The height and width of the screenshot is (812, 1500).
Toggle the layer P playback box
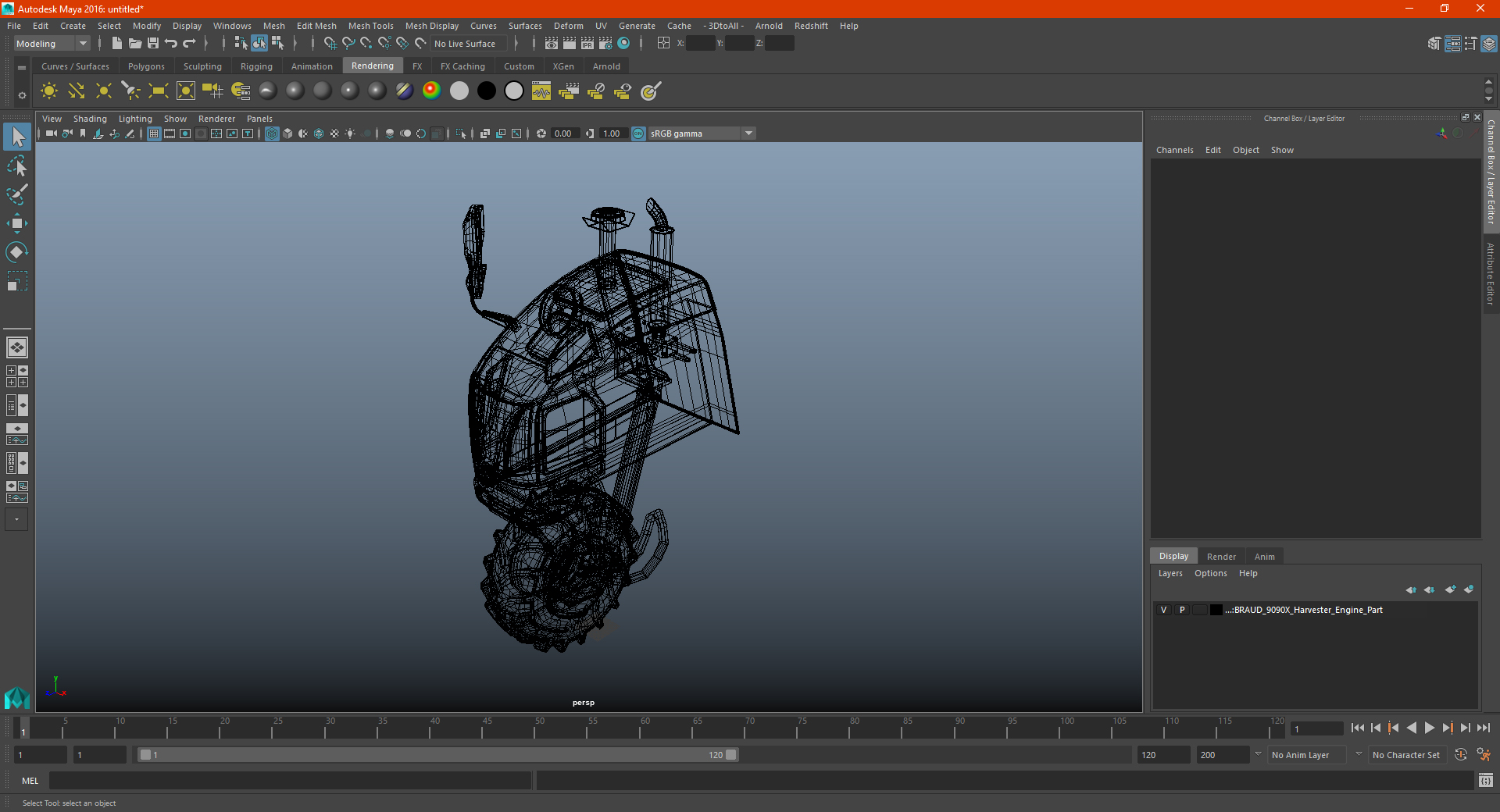click(x=1182, y=610)
